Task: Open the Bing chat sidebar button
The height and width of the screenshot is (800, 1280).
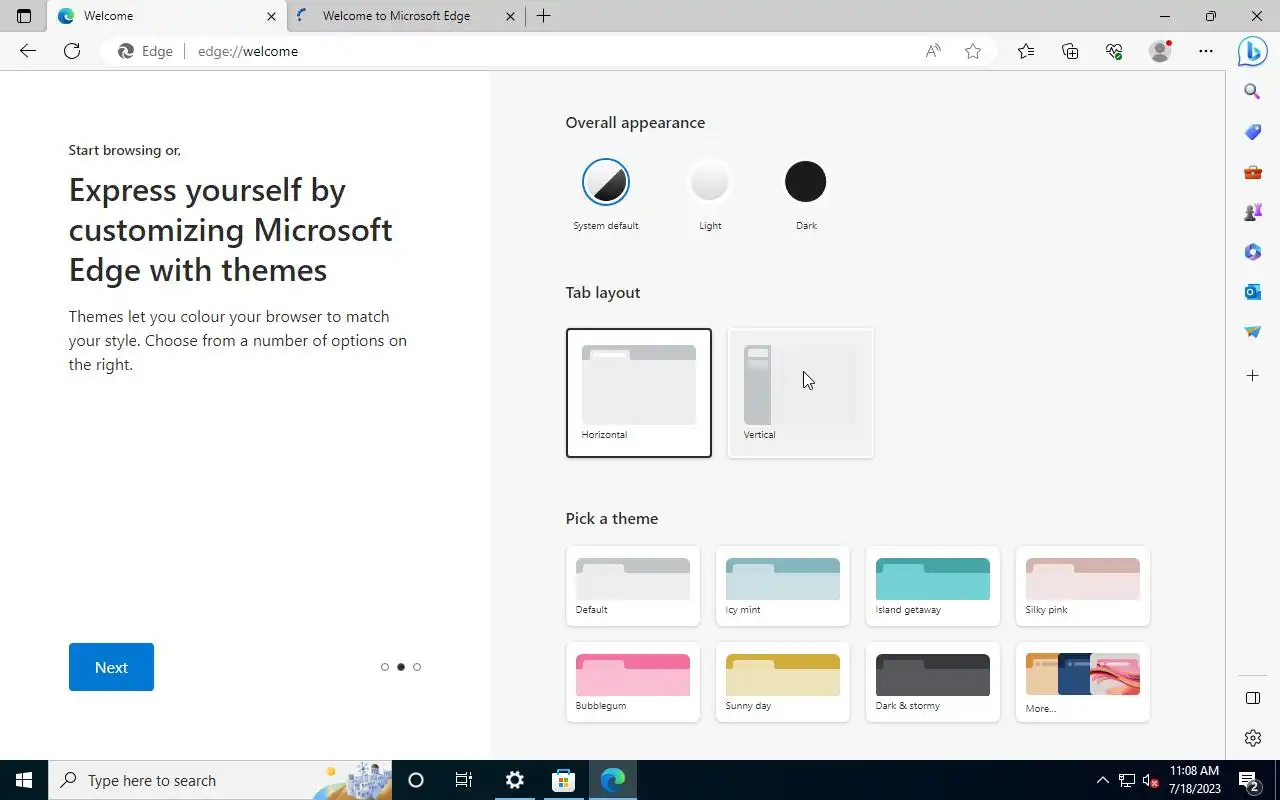Action: point(1252,51)
